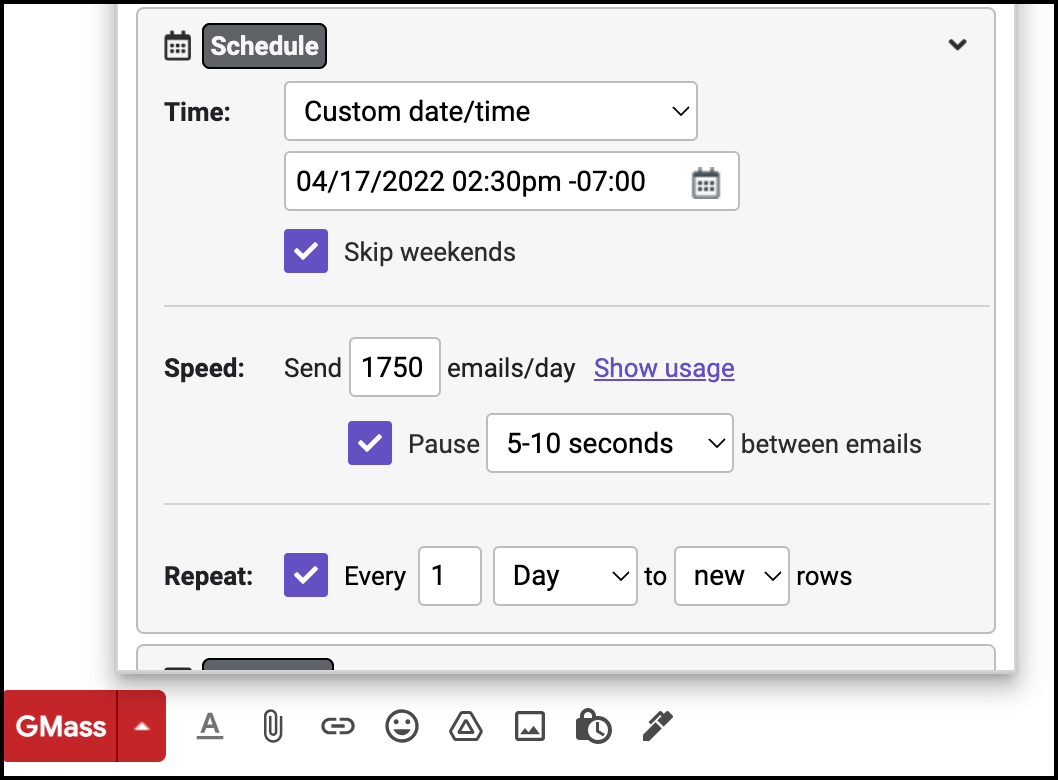Toggle the Pause between emails checkbox

(x=370, y=443)
